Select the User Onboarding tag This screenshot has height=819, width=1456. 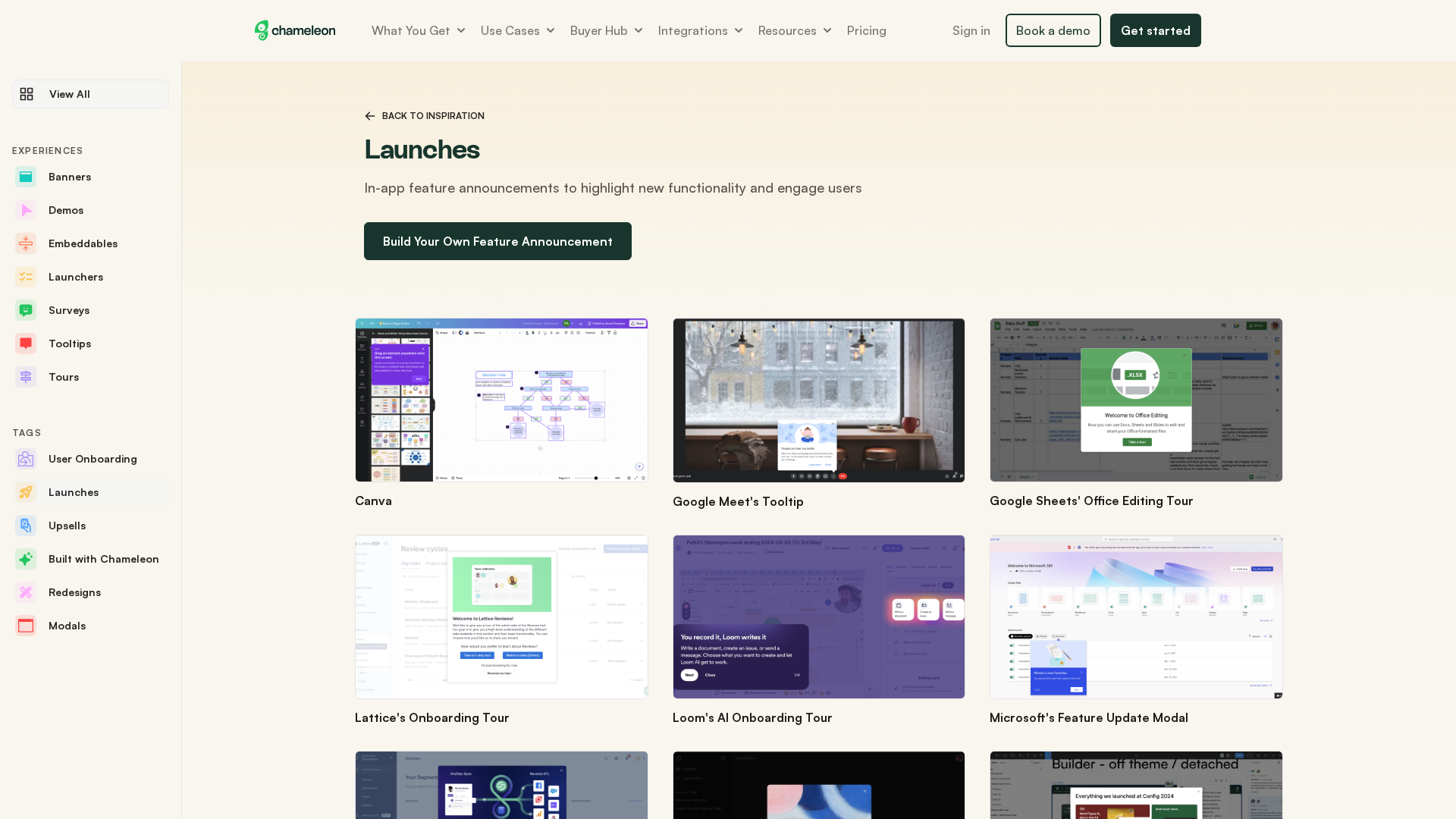pos(93,459)
